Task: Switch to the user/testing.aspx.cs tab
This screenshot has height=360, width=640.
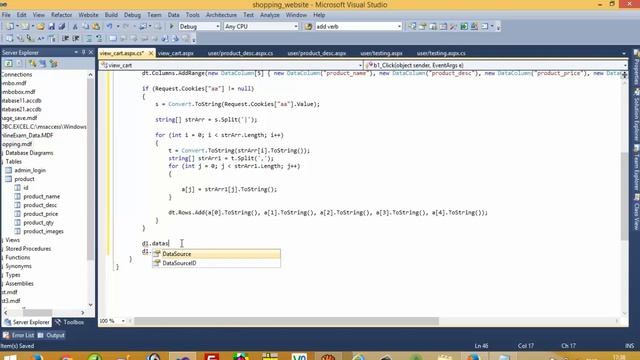Action: coord(441,53)
